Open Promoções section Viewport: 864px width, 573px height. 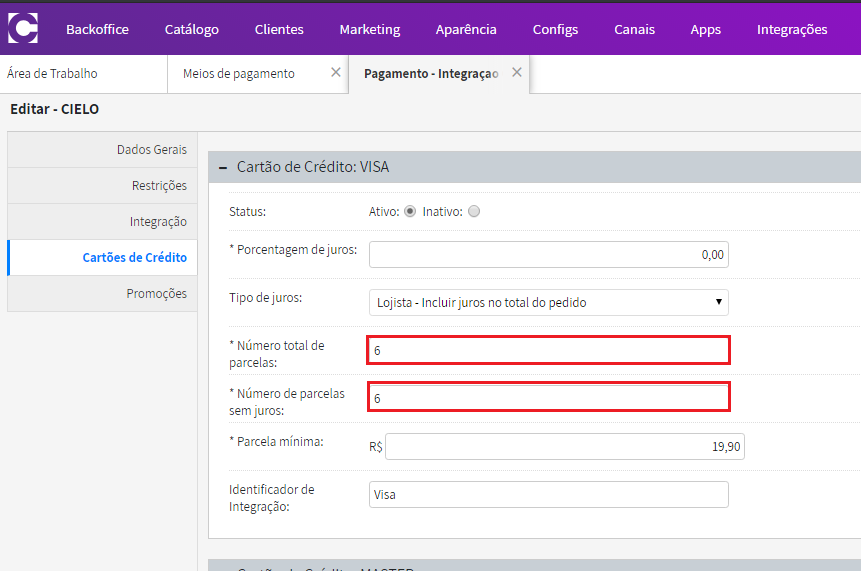pyautogui.click(x=102, y=293)
